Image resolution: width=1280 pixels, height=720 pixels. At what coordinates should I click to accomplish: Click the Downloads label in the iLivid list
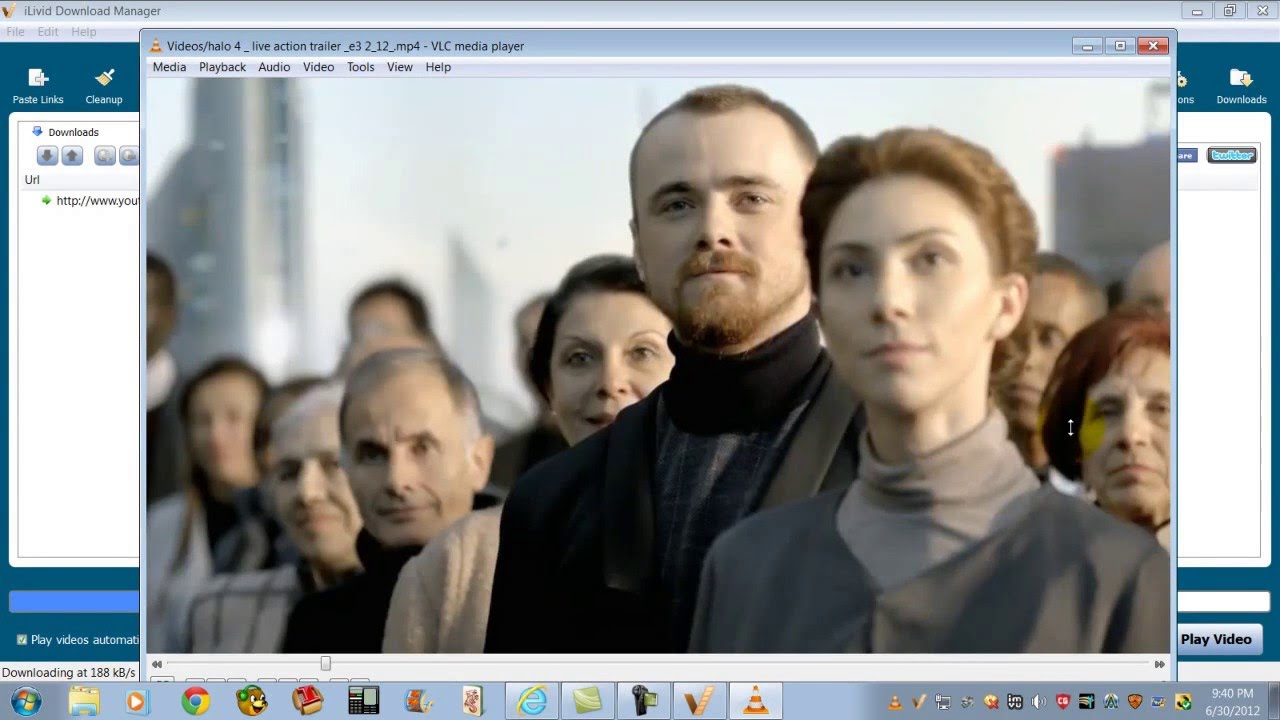click(x=73, y=132)
